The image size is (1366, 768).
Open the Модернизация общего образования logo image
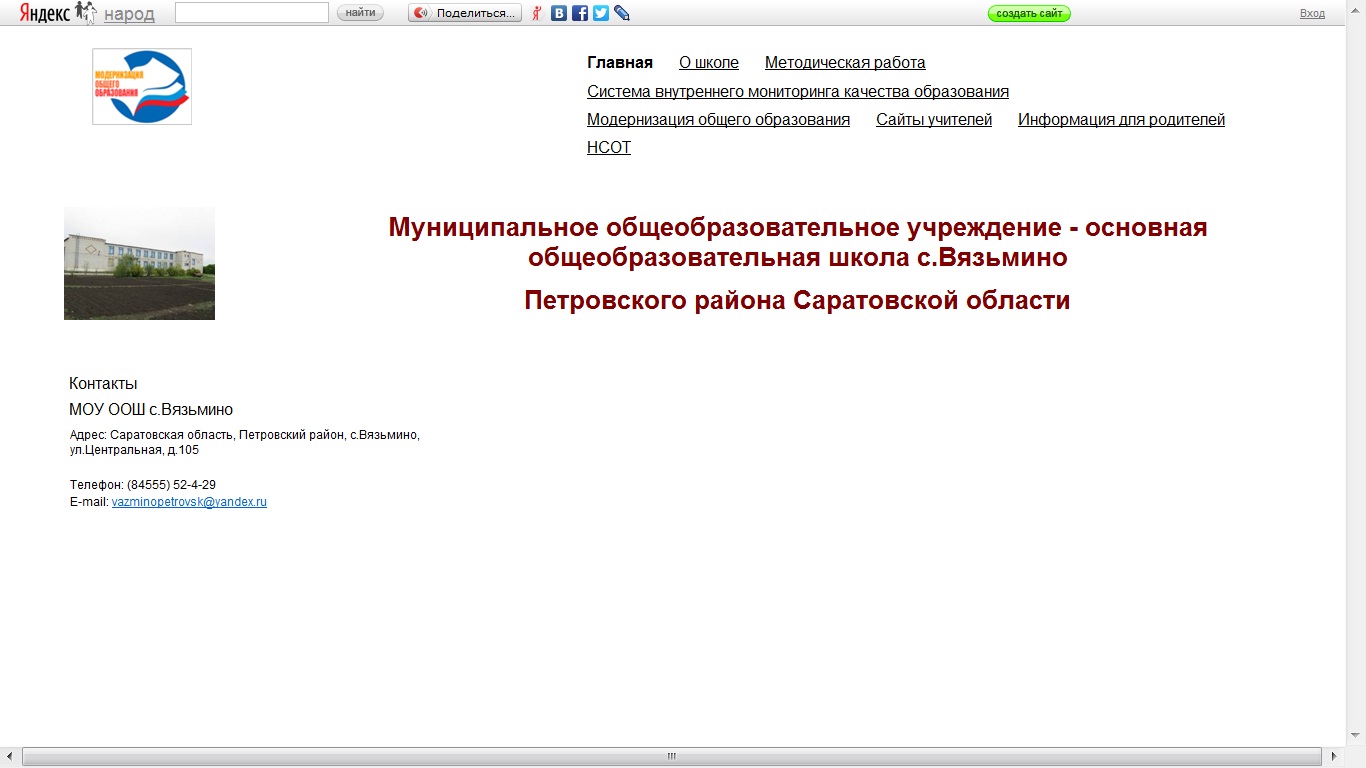[142, 87]
